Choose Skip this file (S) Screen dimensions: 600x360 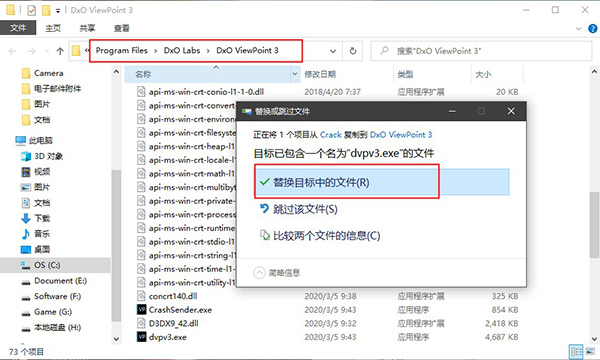[x=299, y=209]
